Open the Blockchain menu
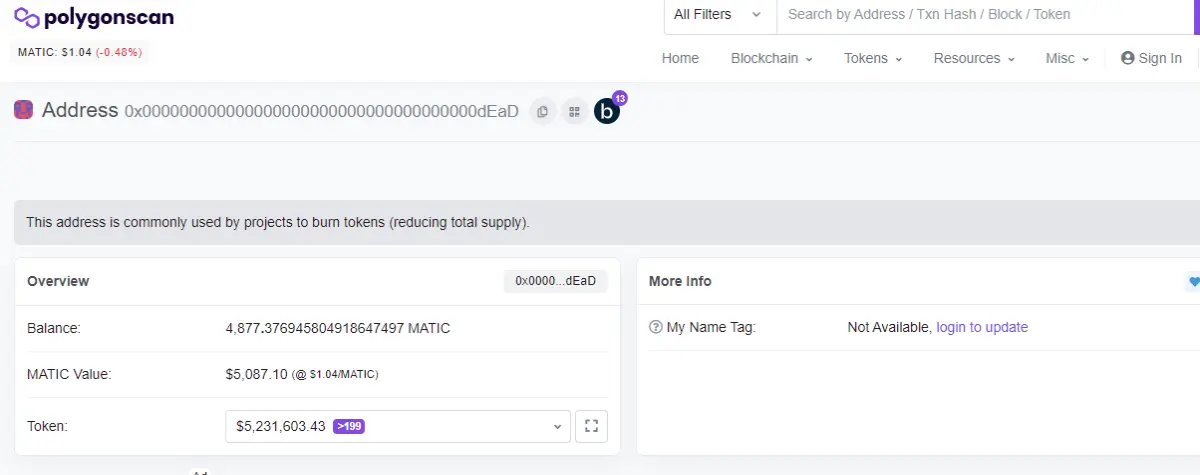The height and width of the screenshot is (475, 1200). [772, 58]
